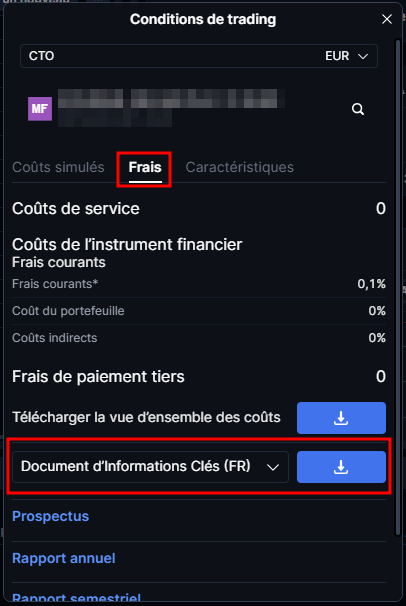
Task: Click the Frais de paiement tiers heading
Action: (98, 376)
